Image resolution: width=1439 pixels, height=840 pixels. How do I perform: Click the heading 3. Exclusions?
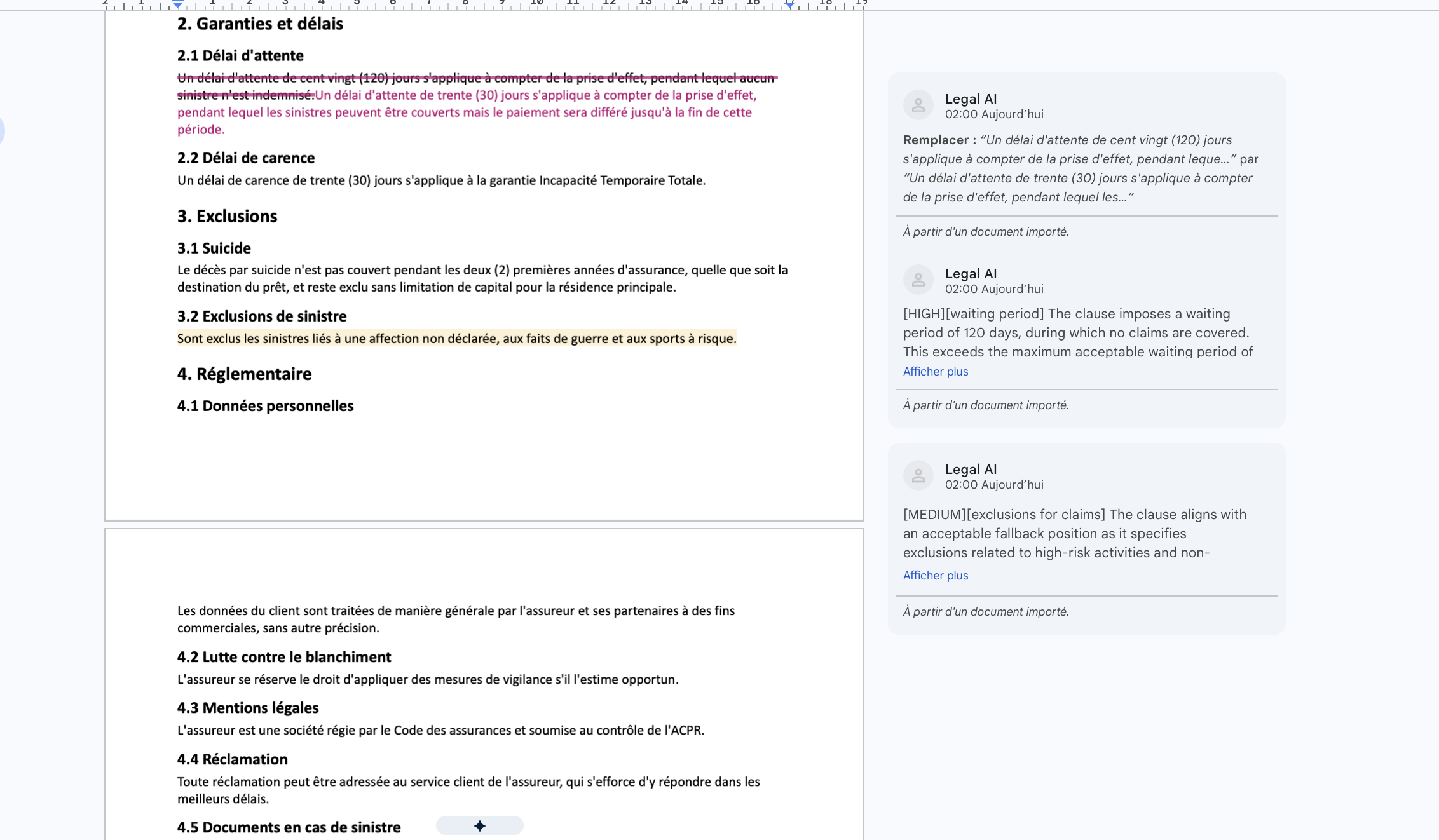227,217
